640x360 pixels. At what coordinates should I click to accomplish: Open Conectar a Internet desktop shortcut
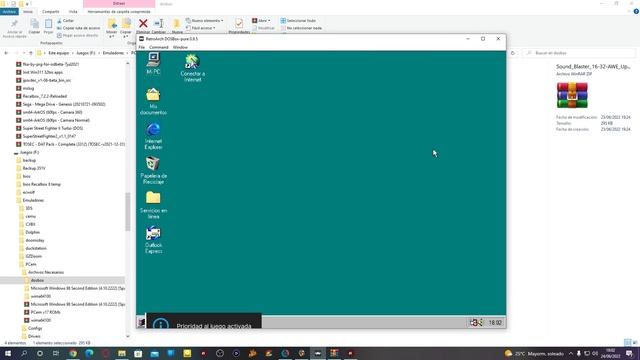(192, 68)
